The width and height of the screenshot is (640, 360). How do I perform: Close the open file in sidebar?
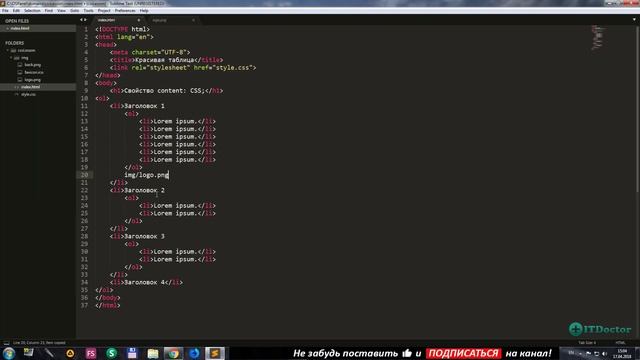point(7,29)
